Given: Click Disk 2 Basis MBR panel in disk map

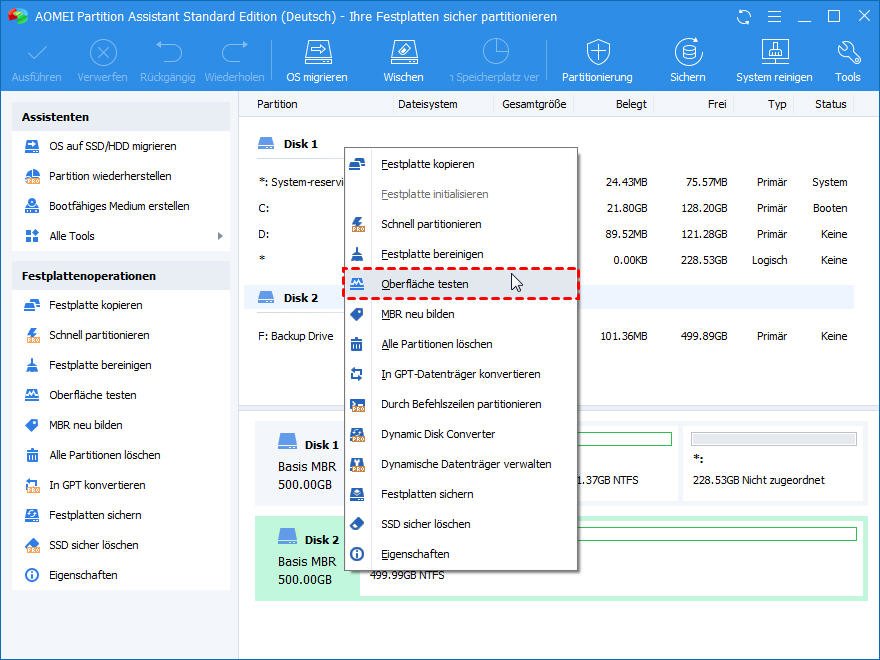Looking at the screenshot, I should [308, 559].
